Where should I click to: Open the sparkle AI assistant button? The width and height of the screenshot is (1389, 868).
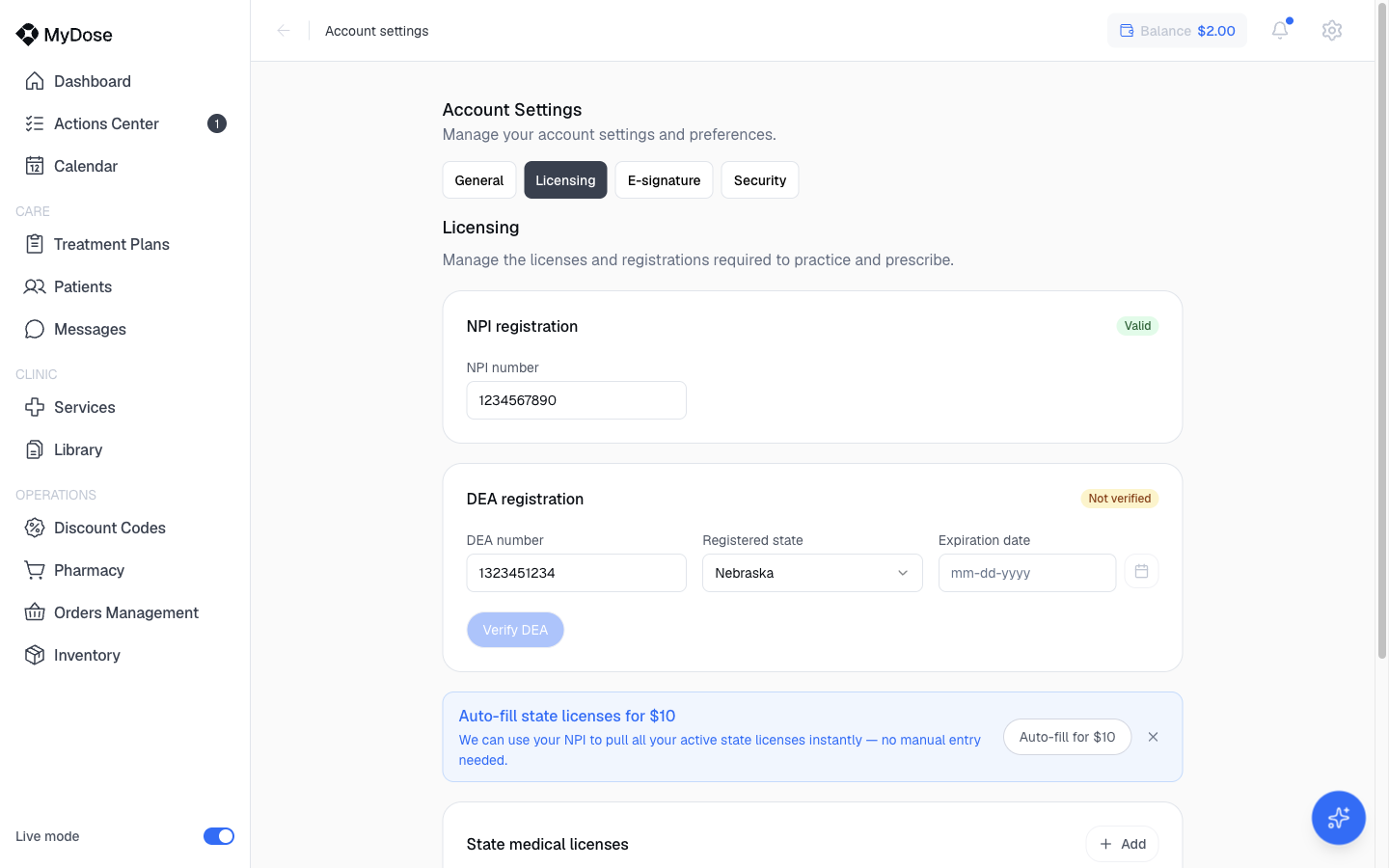(1338, 818)
